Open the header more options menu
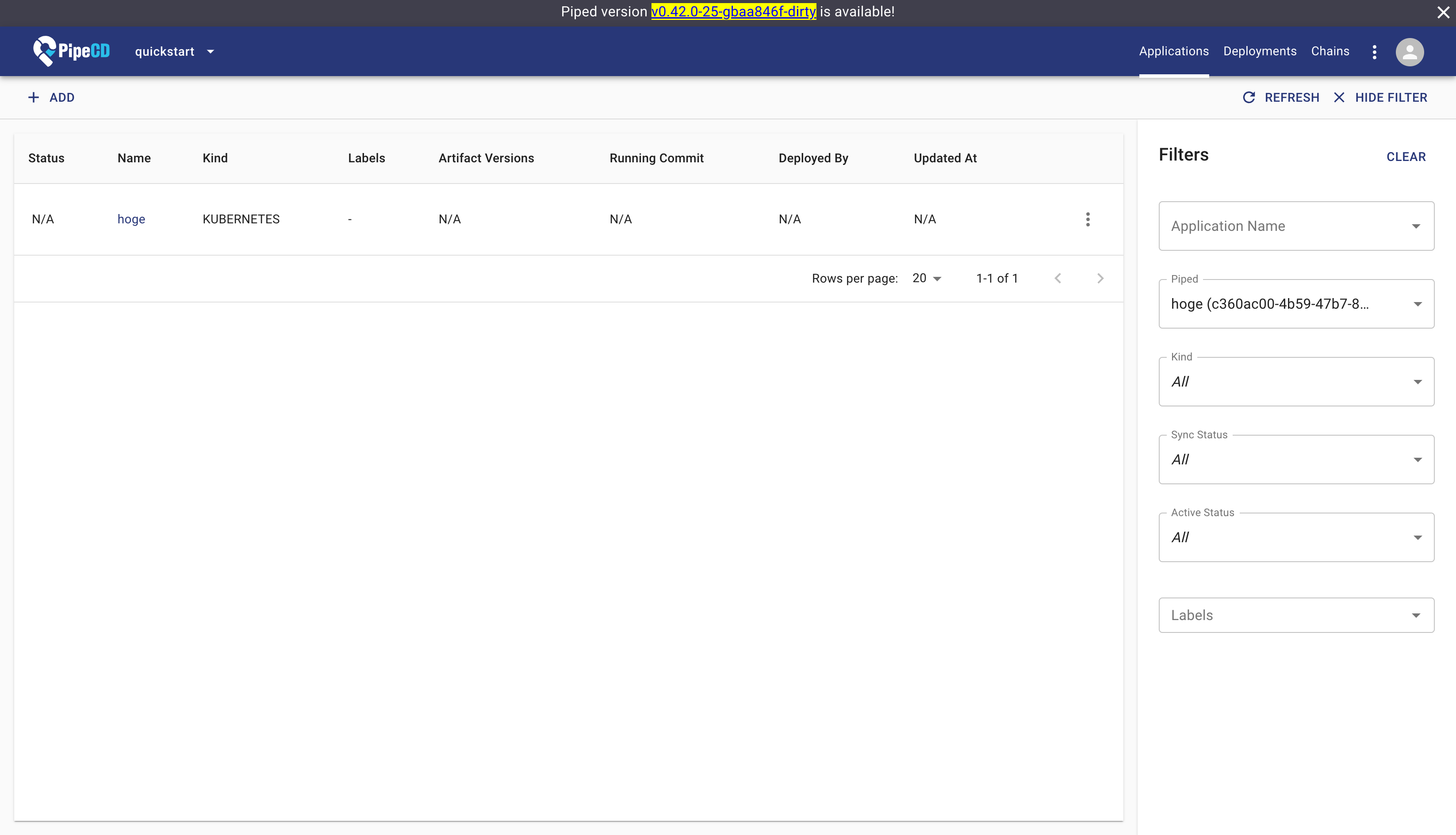Screen dimensions: 1456x835 click(1374, 52)
